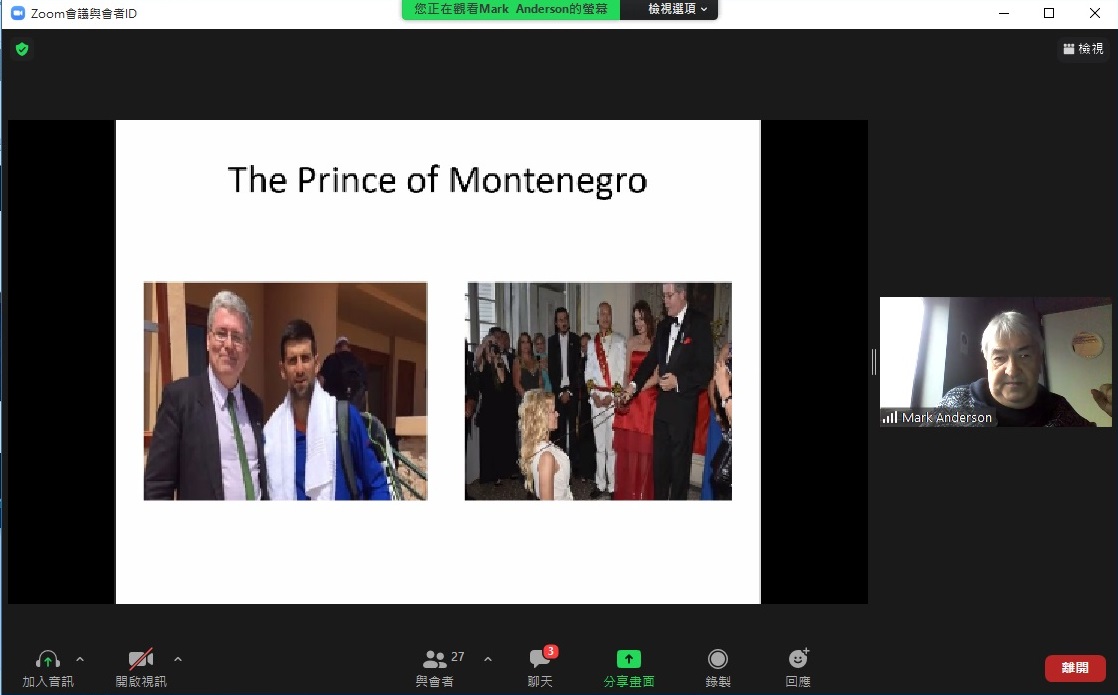Select Mark Anderson's video thumbnail
1118x695 pixels.
[x=995, y=362]
